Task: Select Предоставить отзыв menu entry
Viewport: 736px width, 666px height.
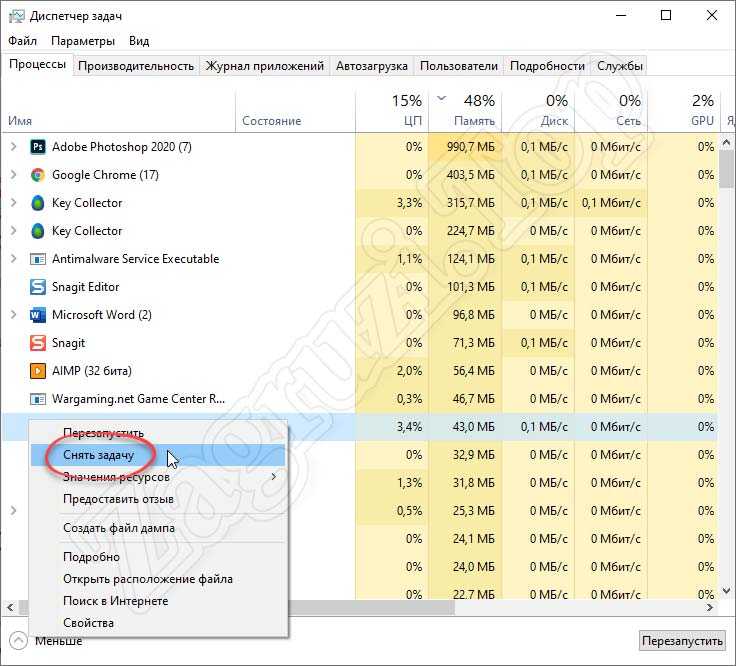Action: [158, 499]
